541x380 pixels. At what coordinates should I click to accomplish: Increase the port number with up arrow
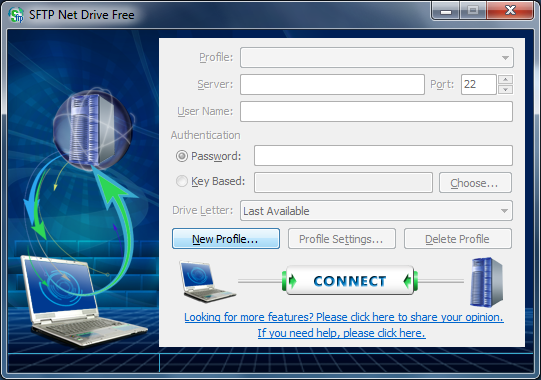[x=505, y=80]
